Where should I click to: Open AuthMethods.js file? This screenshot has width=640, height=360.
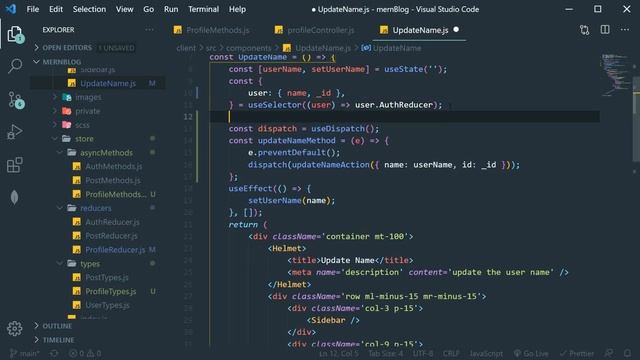click(113, 167)
